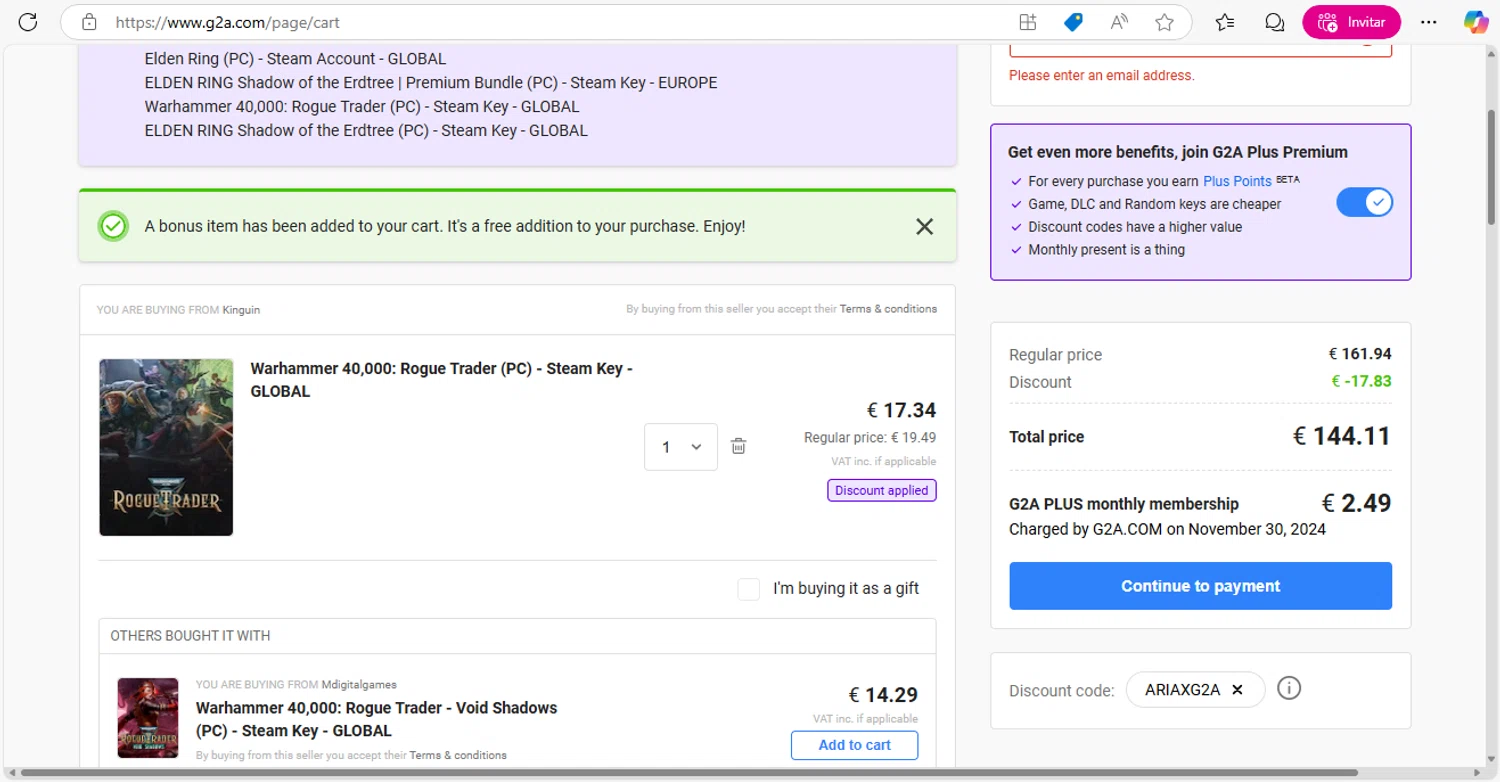Open the quantity dropdown for Rogue Trader
1500x782 pixels.
tap(681, 447)
